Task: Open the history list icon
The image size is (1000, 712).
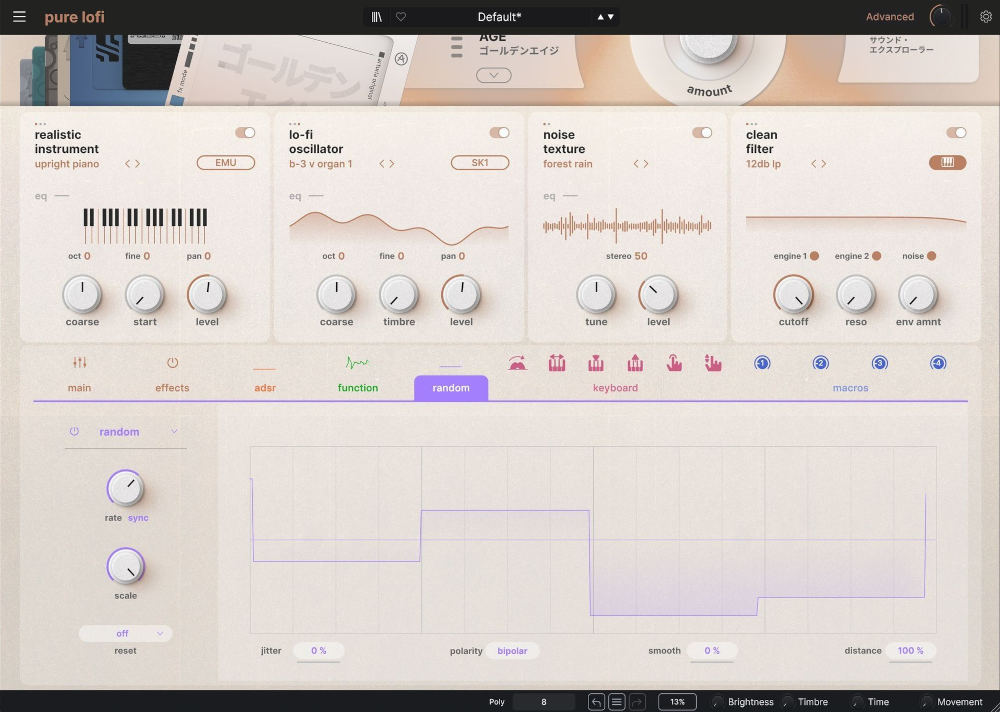Action: pyautogui.click(x=617, y=702)
